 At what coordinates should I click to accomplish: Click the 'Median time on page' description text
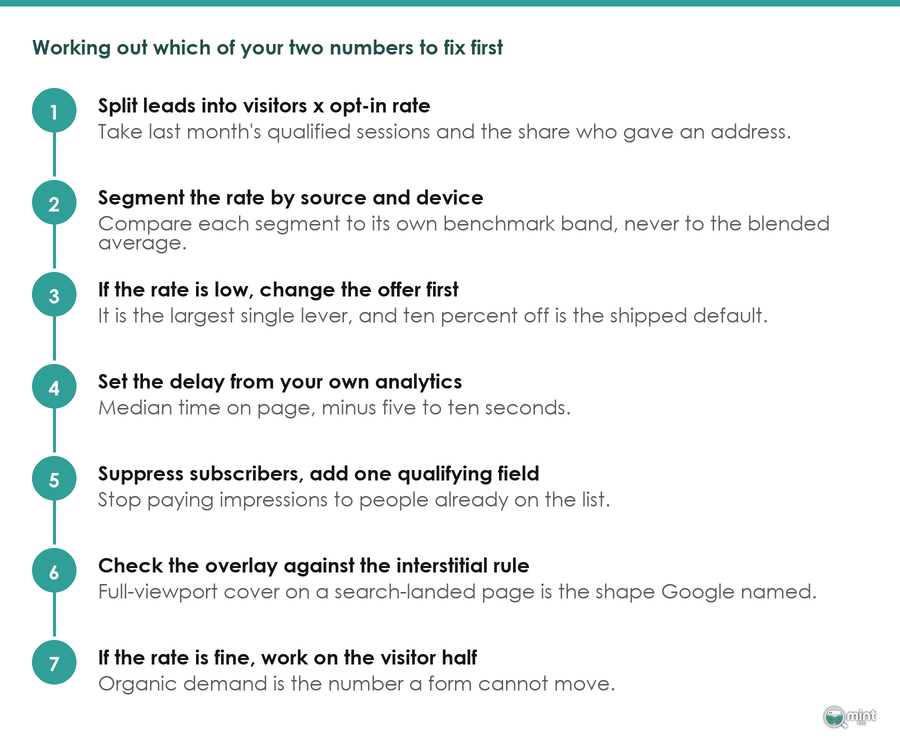[334, 408]
